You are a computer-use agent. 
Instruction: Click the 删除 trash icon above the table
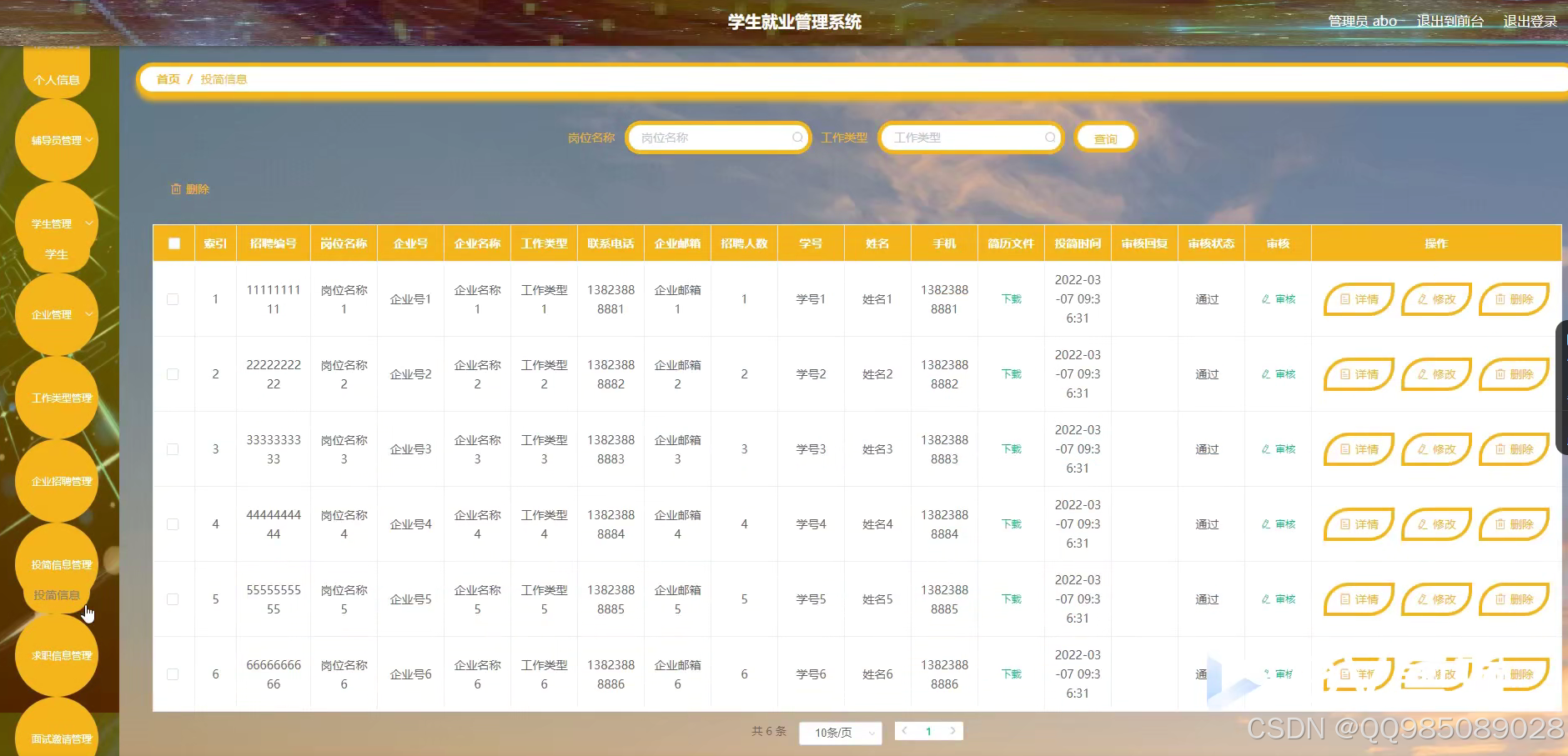pyautogui.click(x=176, y=189)
